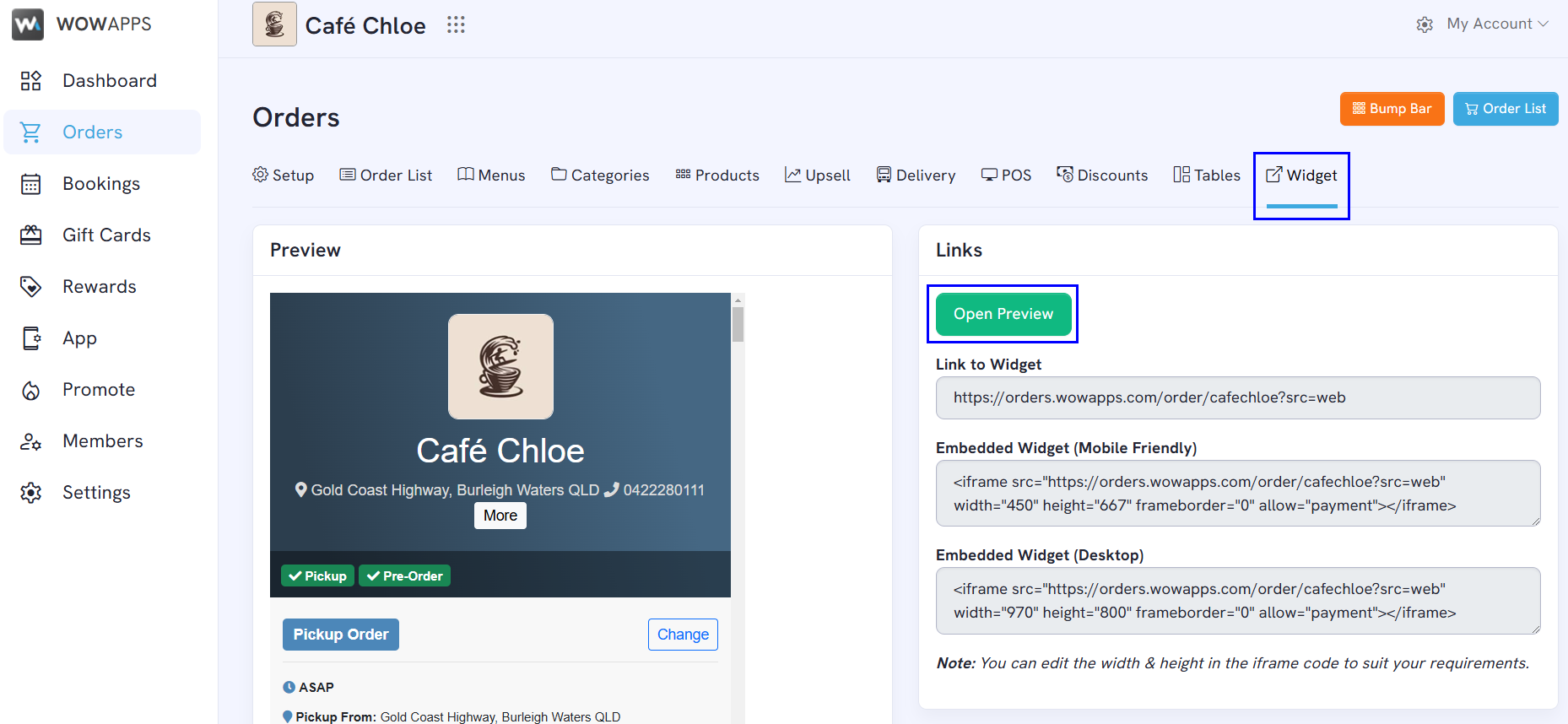This screenshot has height=724, width=1568.
Task: Click the Pickup From location pin icon
Action: click(287, 716)
